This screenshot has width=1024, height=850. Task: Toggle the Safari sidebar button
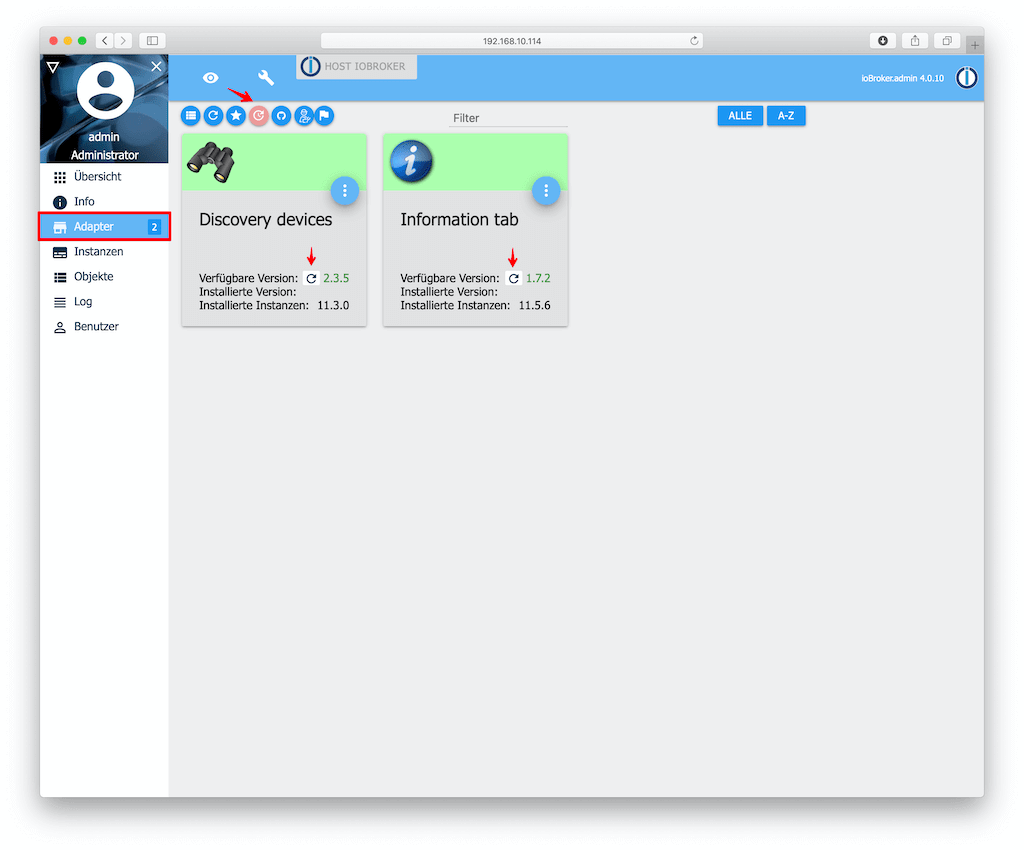pyautogui.click(x=152, y=40)
